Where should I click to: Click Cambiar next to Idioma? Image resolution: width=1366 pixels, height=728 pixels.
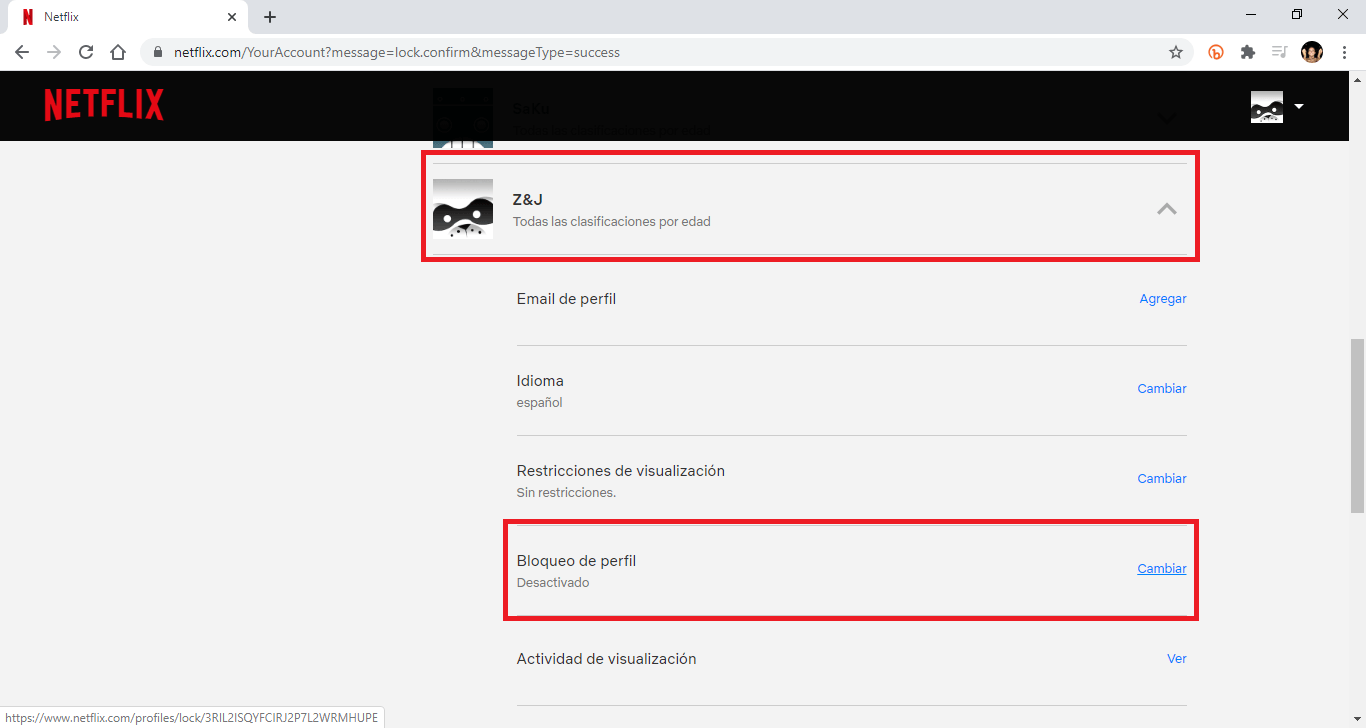tap(1162, 389)
